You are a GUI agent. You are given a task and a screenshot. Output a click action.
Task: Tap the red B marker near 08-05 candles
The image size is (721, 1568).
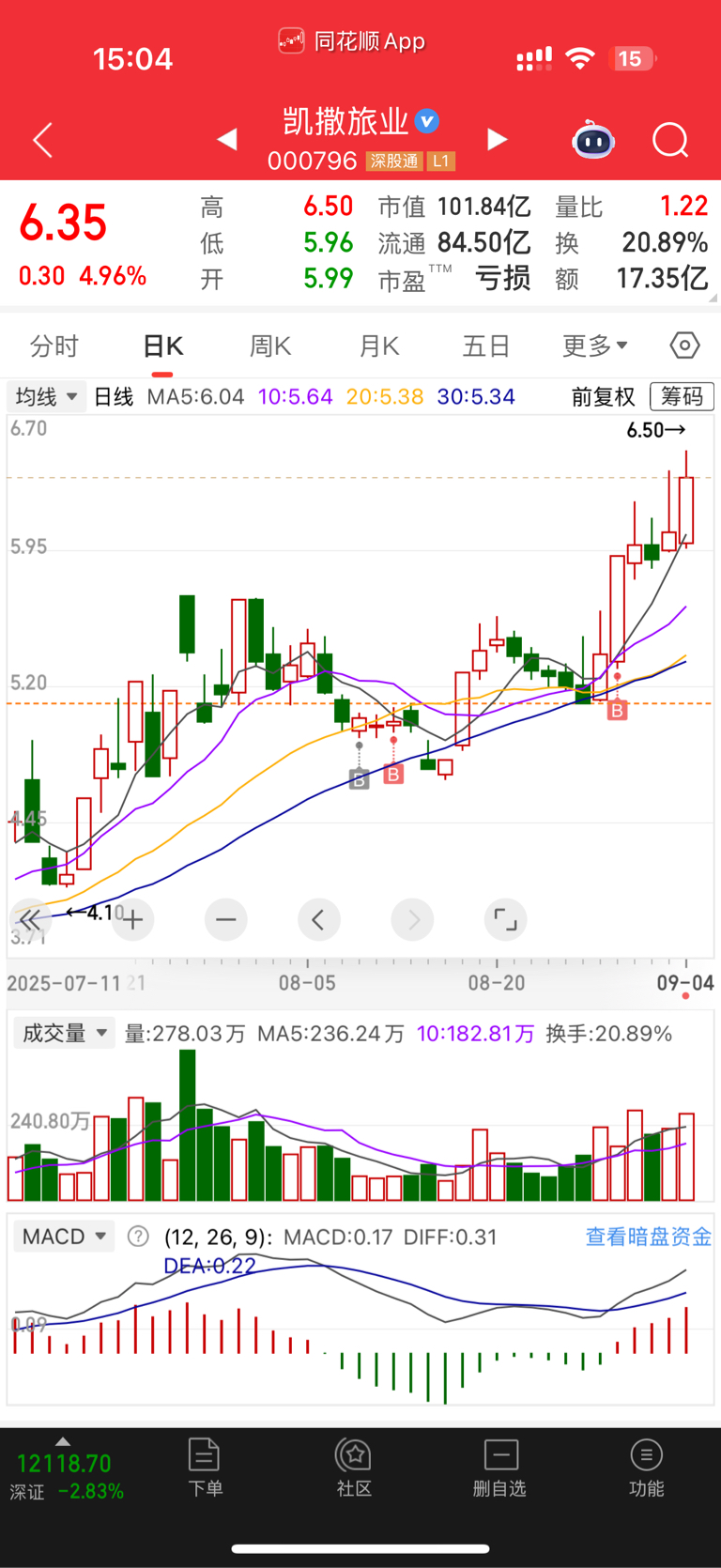point(393,775)
